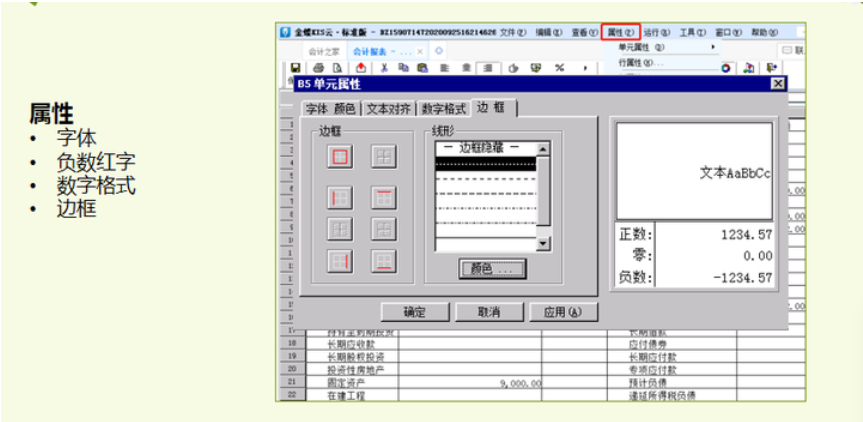This screenshot has height=422, width=863.
Task: Select the highlighted dotted line style
Action: 486,163
